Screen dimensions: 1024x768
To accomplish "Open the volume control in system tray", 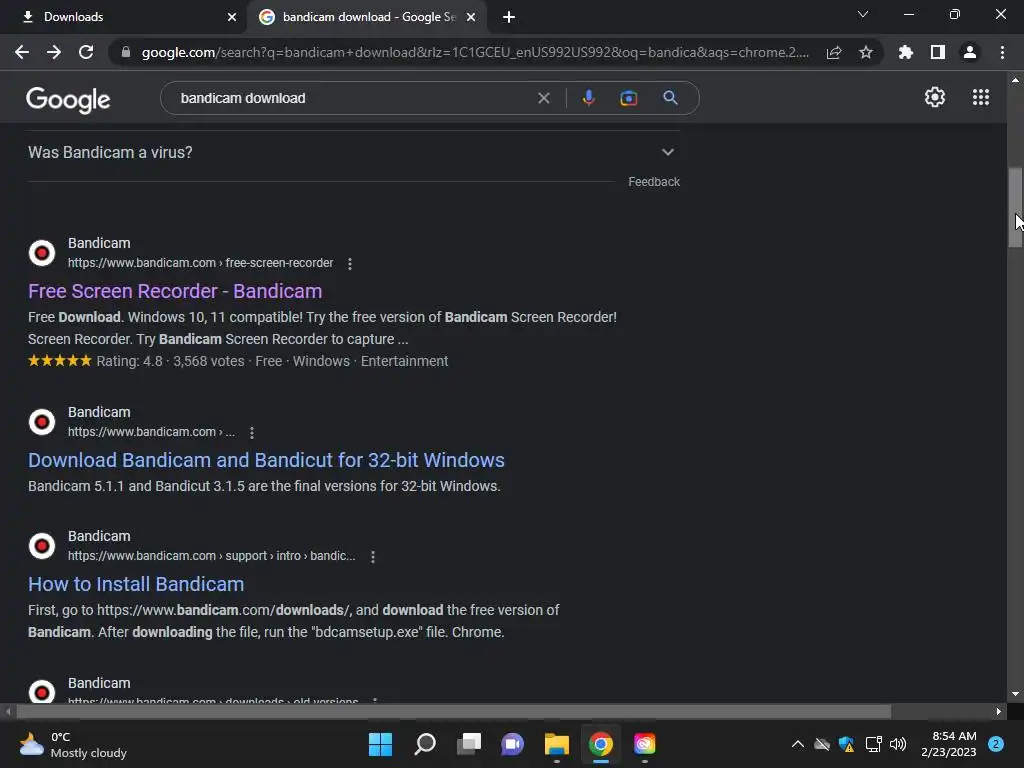I will 898,744.
